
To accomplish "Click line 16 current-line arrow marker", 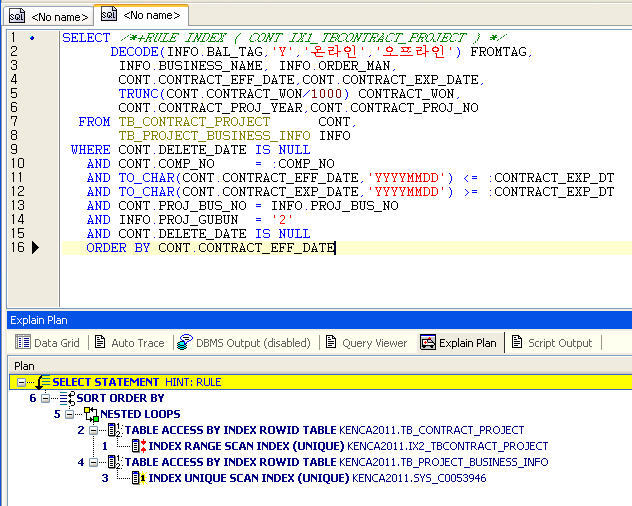I will click(35, 248).
